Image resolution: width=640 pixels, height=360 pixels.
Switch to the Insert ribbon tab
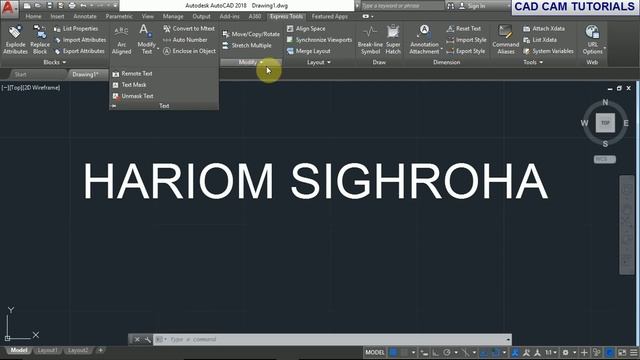click(x=57, y=16)
